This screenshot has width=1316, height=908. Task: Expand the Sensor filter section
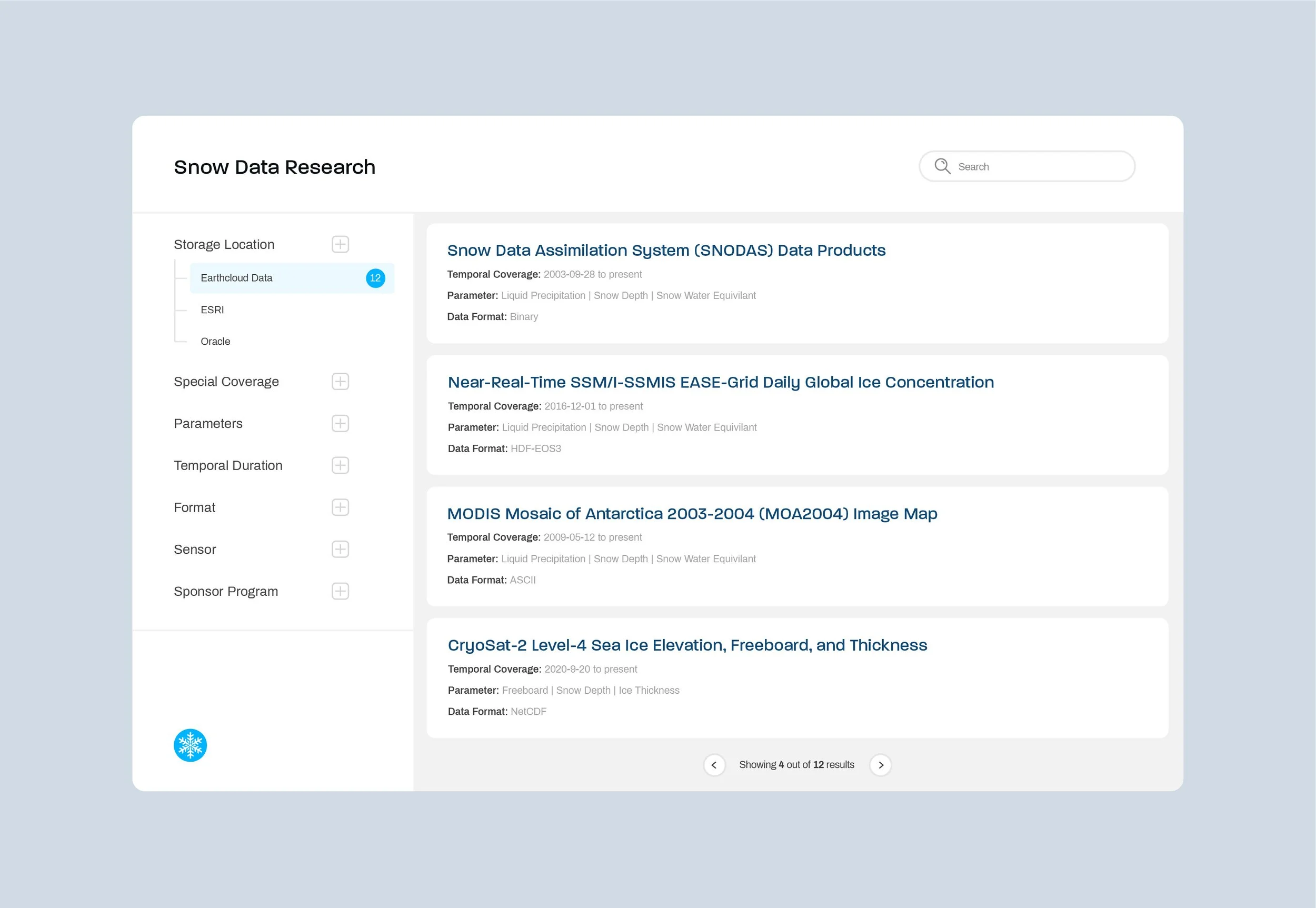click(x=340, y=549)
